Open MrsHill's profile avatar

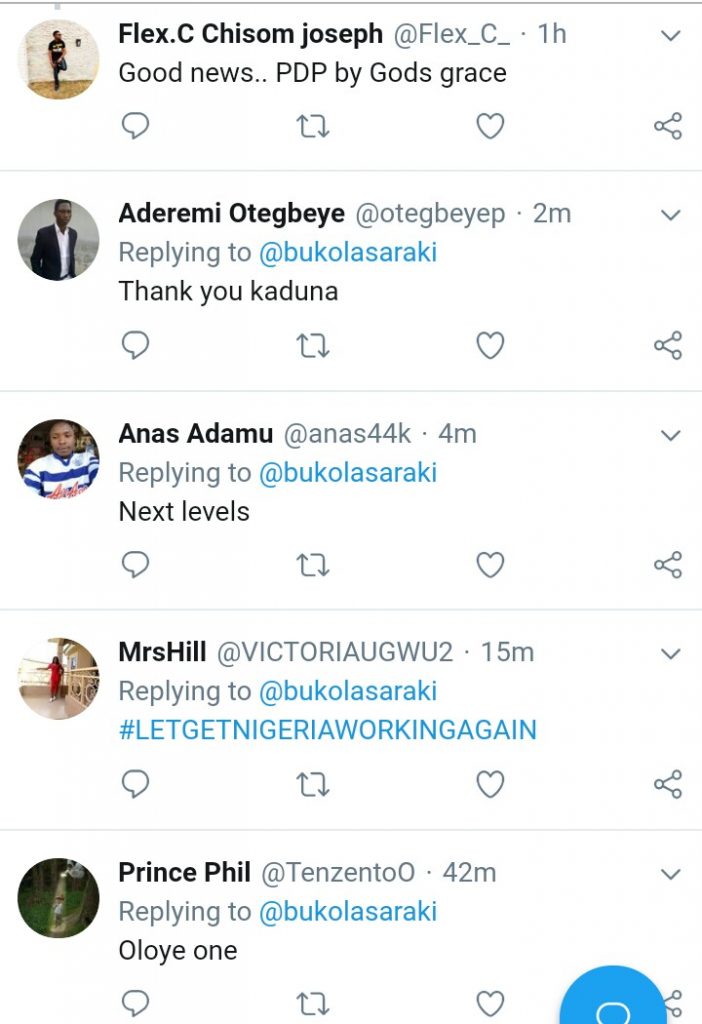(x=59, y=679)
